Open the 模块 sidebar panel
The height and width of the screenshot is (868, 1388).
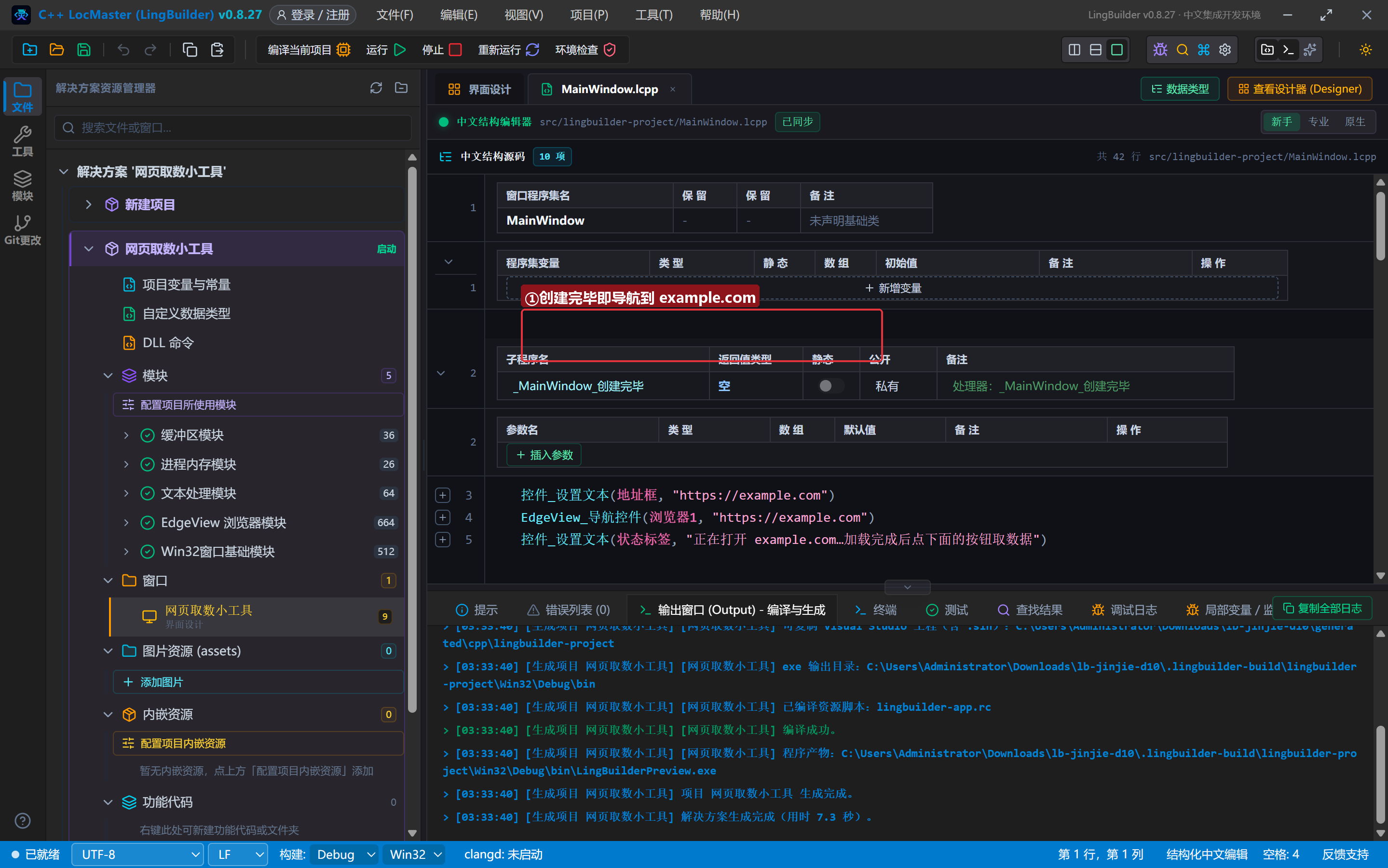[22, 186]
